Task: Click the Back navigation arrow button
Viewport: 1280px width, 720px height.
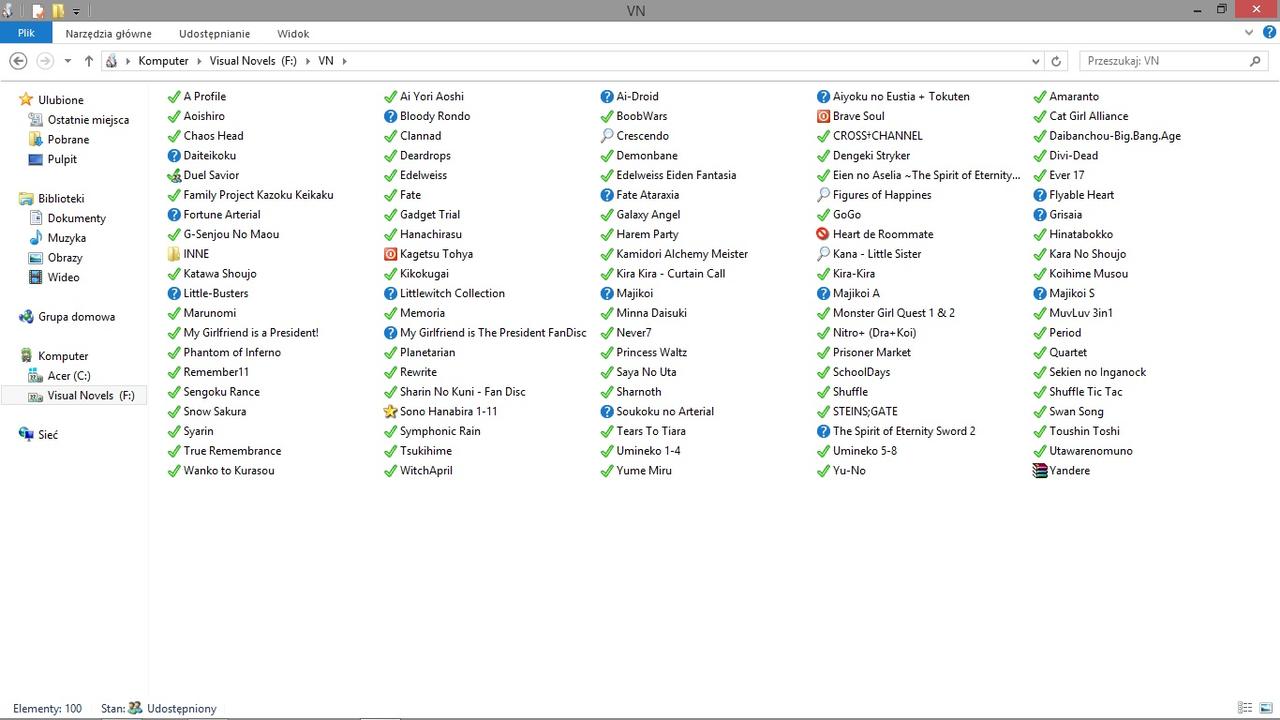Action: pyautogui.click(x=18, y=61)
